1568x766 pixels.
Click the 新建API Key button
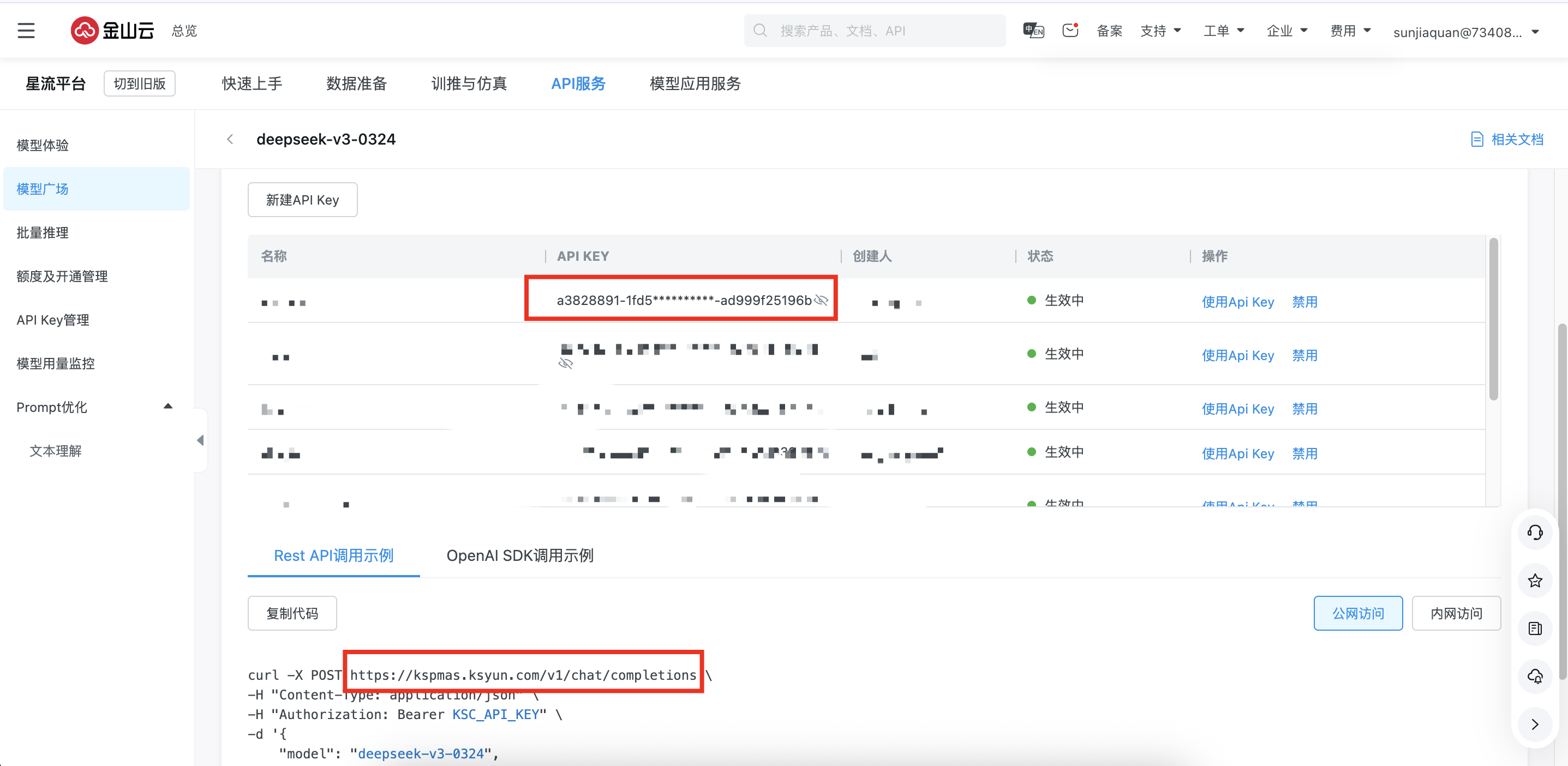click(302, 200)
